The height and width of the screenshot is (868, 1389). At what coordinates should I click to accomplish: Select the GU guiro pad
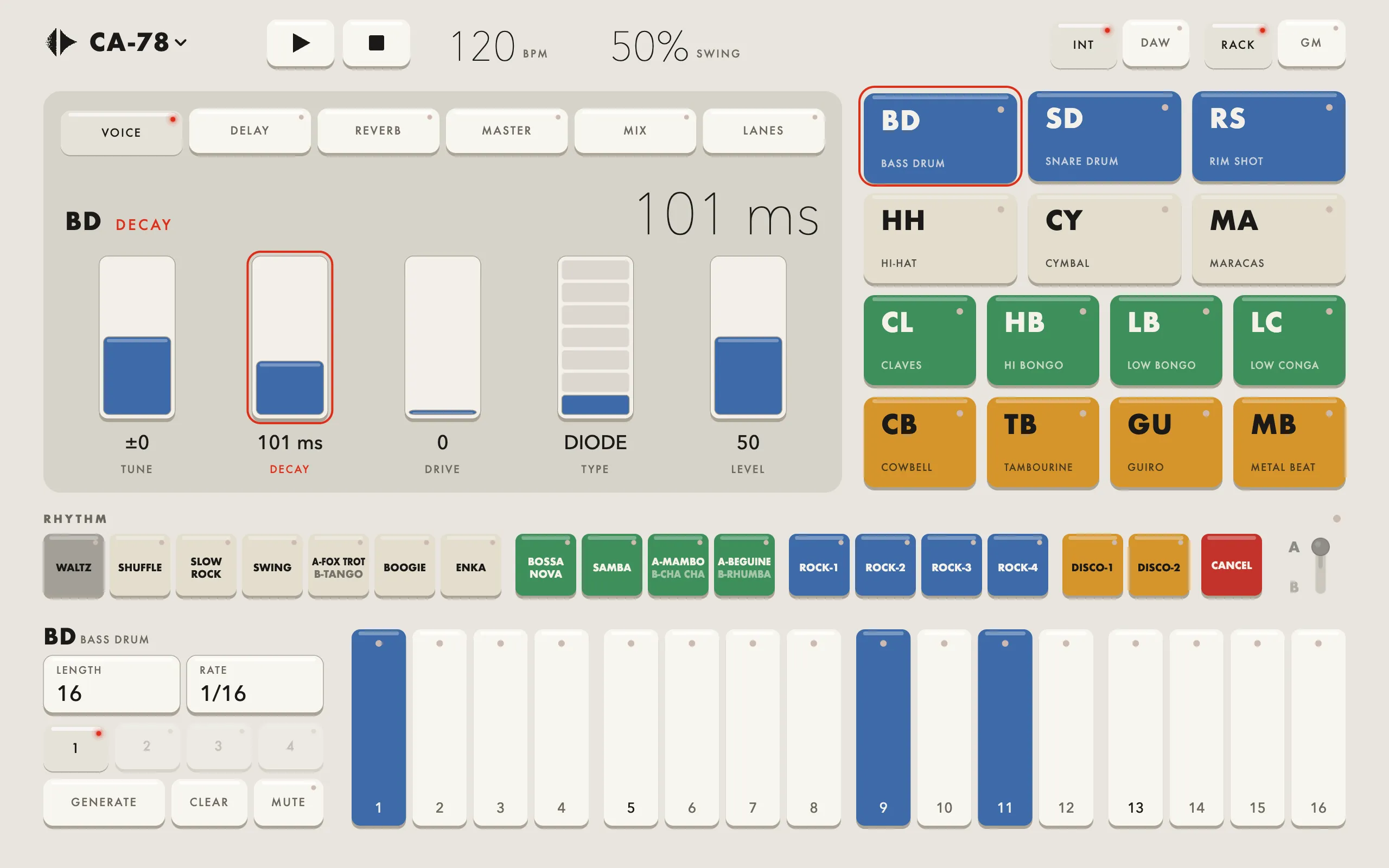[1165, 443]
